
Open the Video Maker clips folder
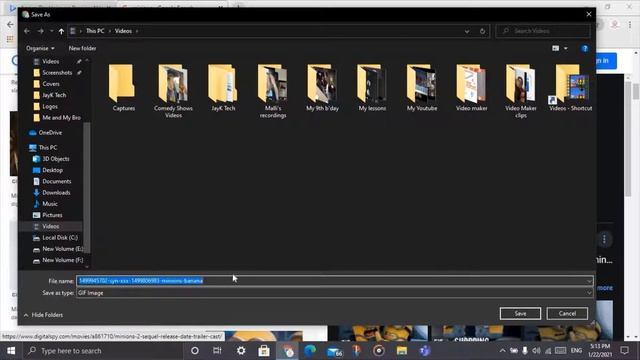pyautogui.click(x=521, y=91)
